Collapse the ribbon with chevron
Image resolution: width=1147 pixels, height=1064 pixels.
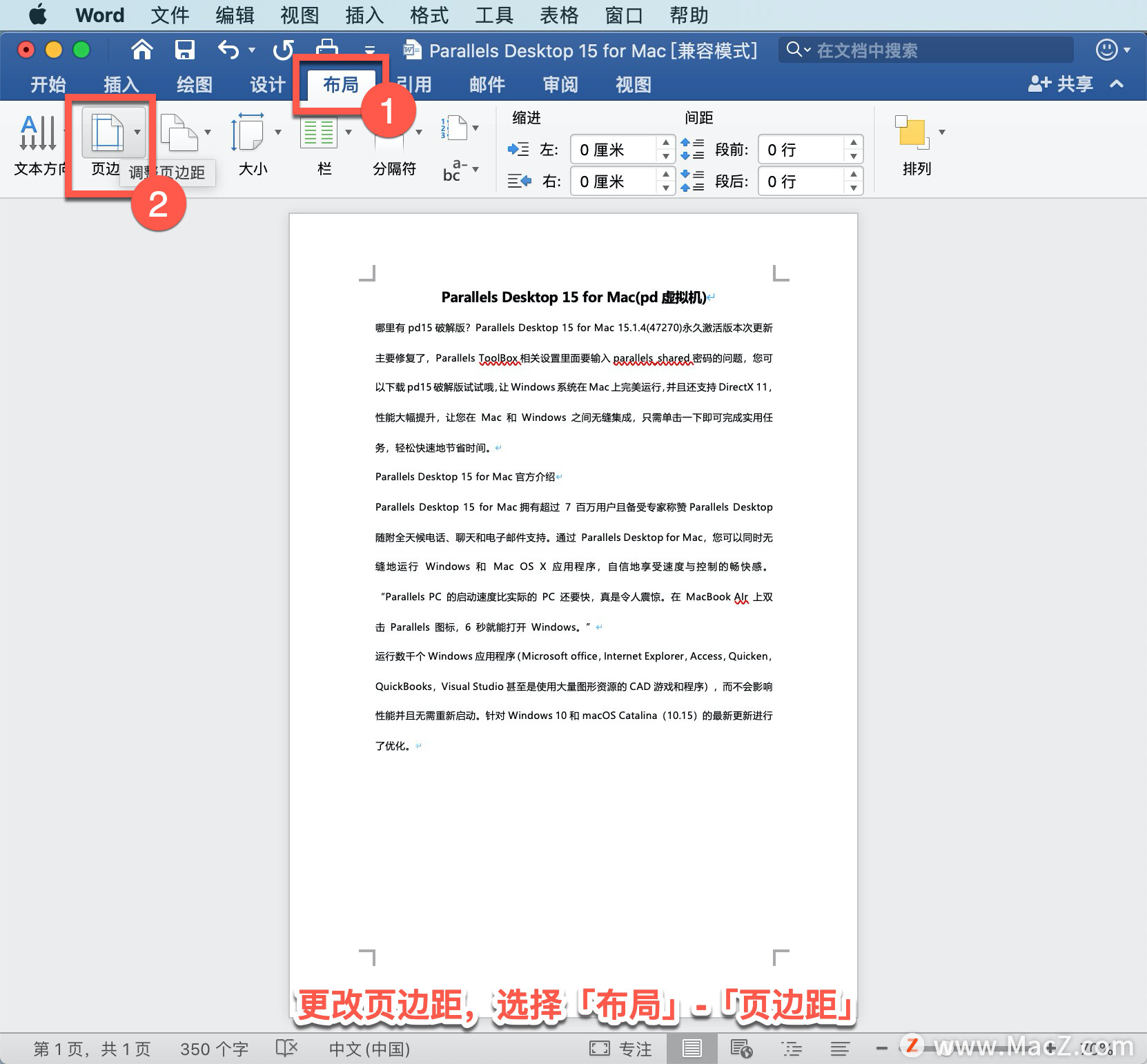[1117, 84]
